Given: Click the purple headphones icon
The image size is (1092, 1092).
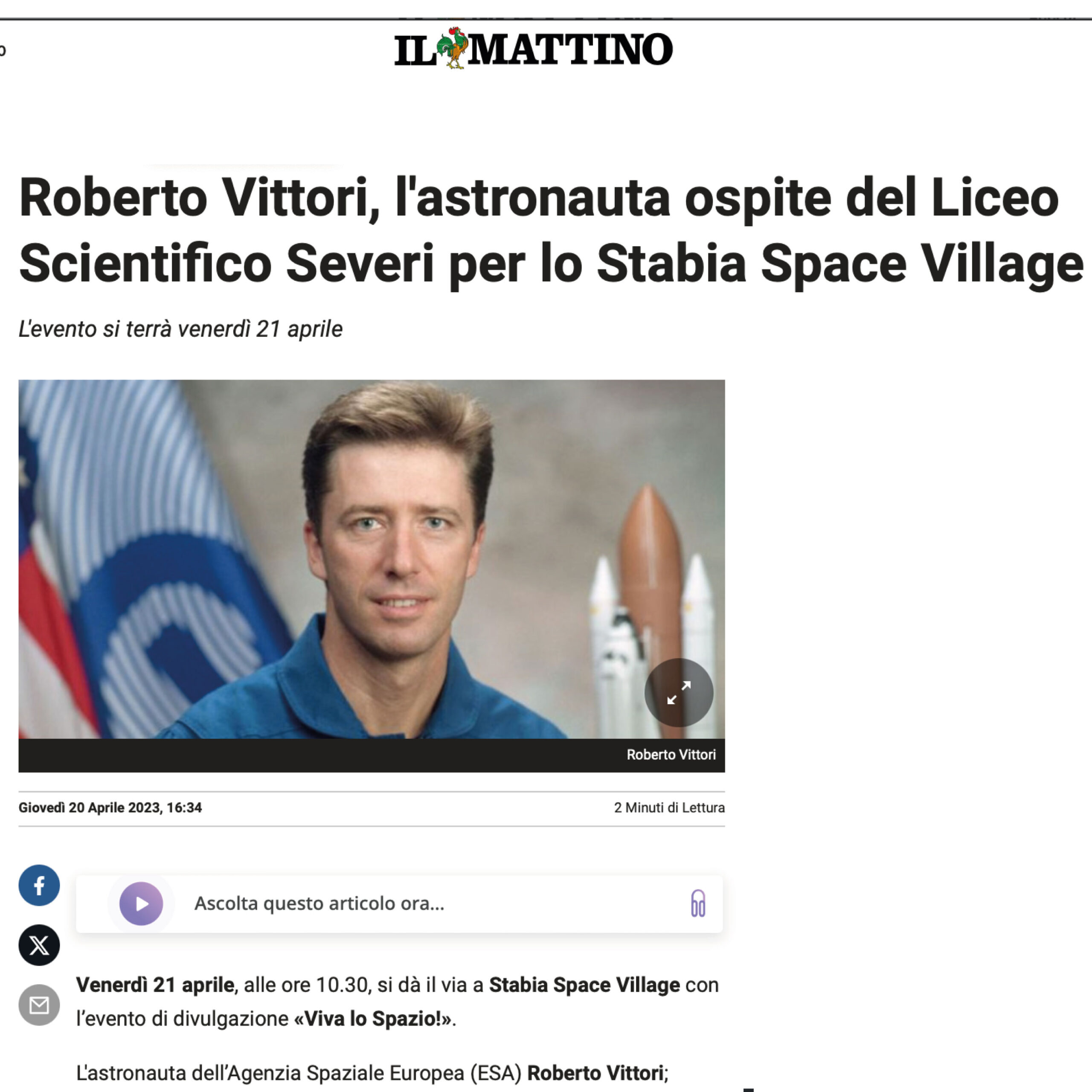Looking at the screenshot, I should click(x=698, y=903).
